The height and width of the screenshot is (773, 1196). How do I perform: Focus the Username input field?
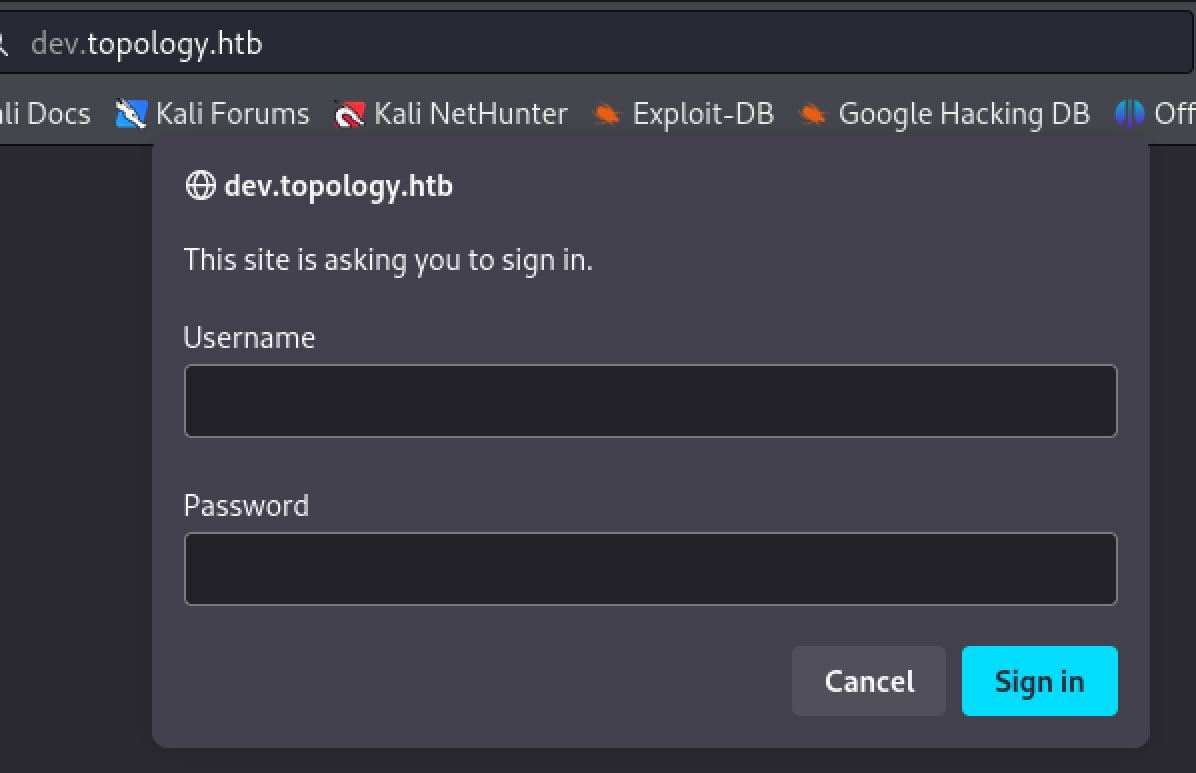650,401
